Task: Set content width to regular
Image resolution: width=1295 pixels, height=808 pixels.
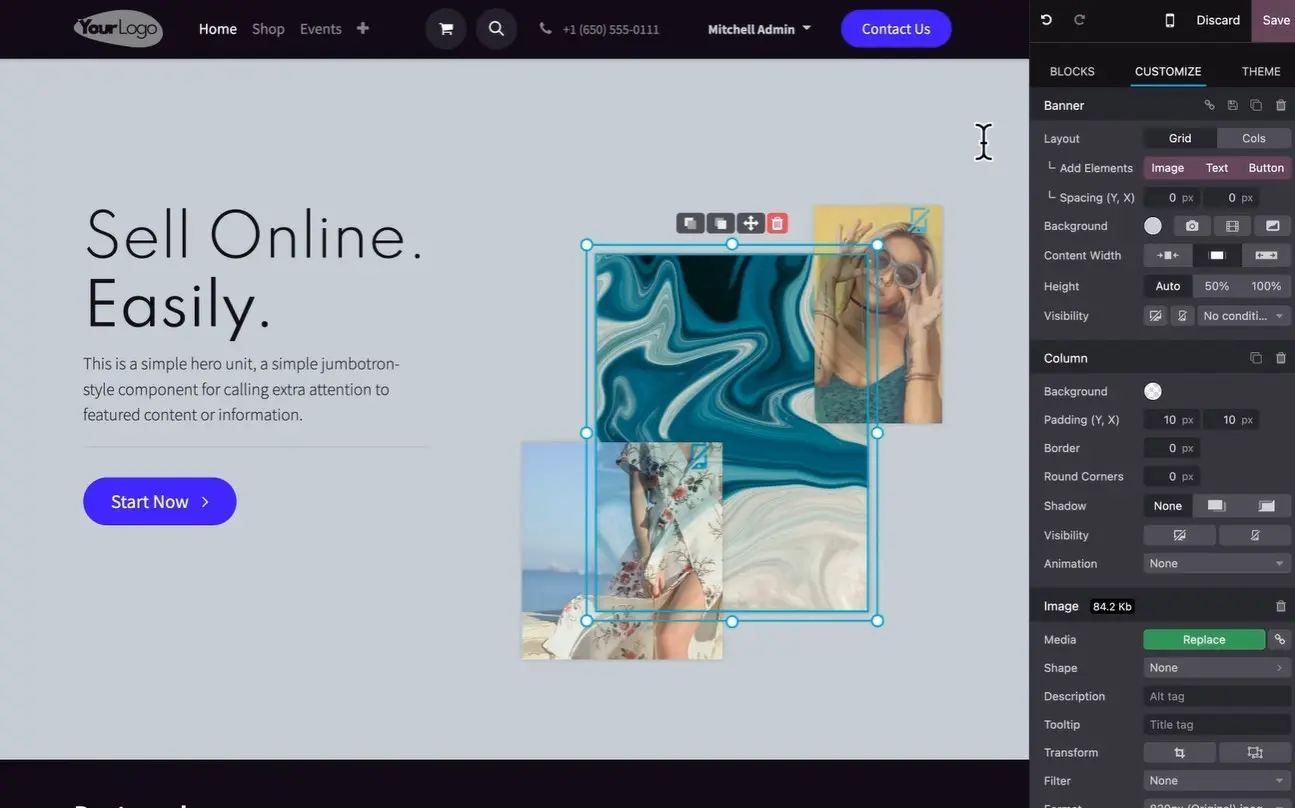Action: click(1217, 255)
